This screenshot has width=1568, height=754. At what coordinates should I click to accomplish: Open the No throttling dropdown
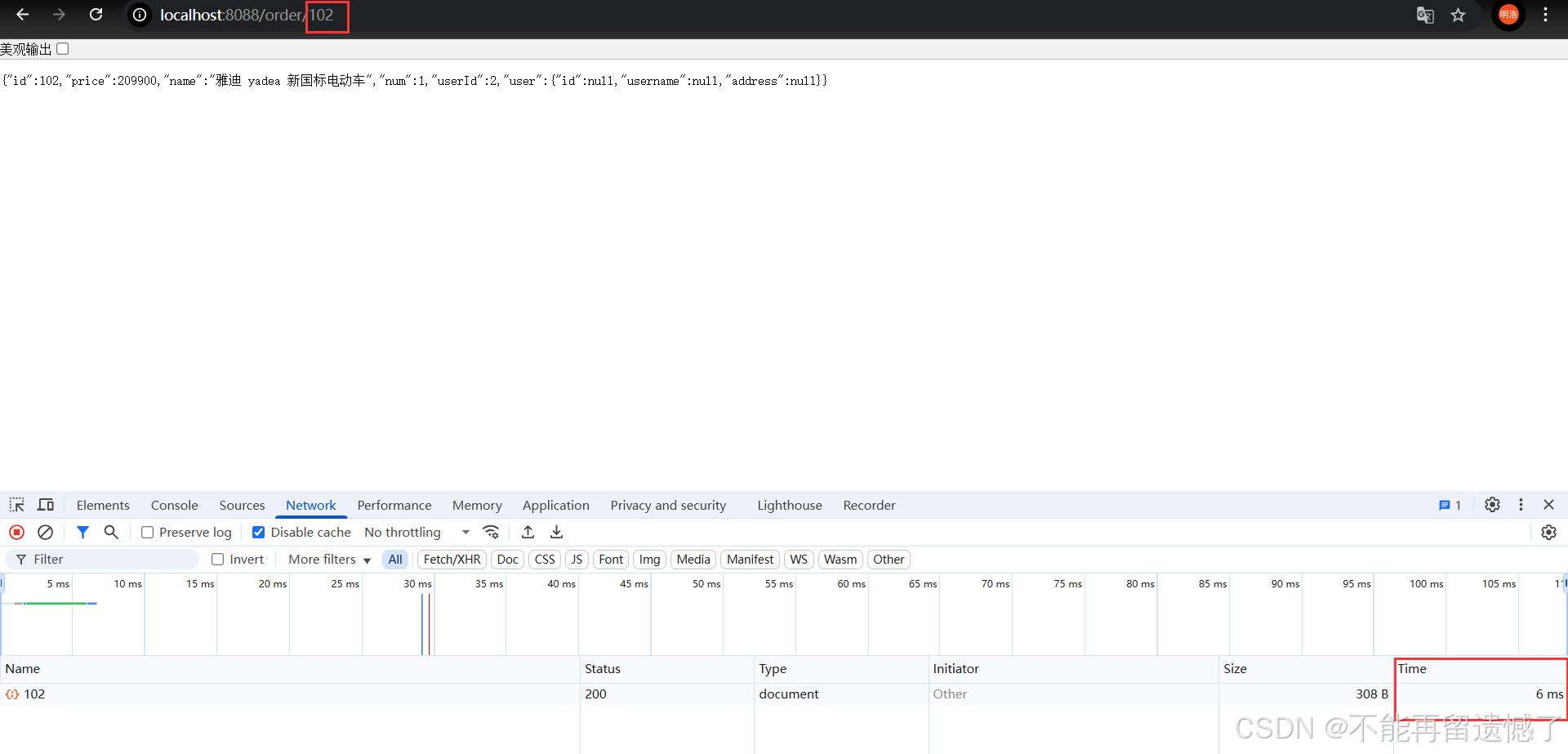click(416, 532)
